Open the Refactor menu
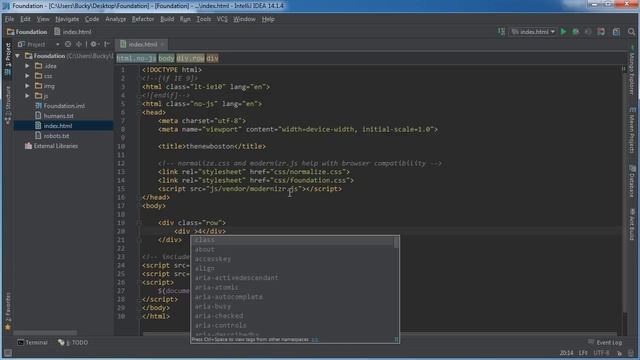 [143, 19]
